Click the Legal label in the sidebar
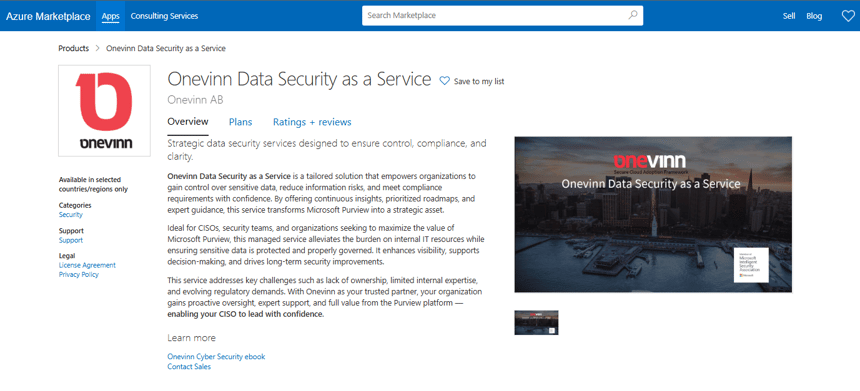Viewport: 860px width, 391px height. tap(67, 256)
